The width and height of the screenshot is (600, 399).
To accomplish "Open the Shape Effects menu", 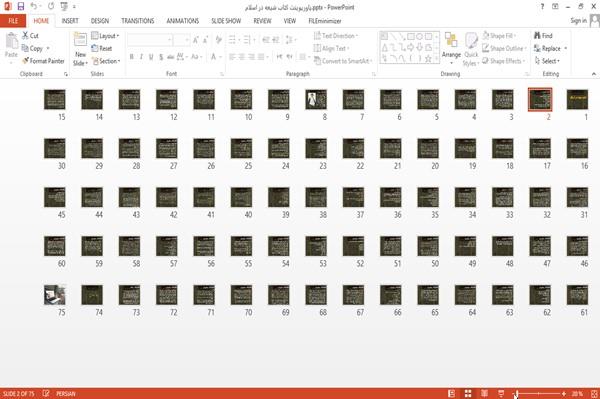I will point(503,61).
